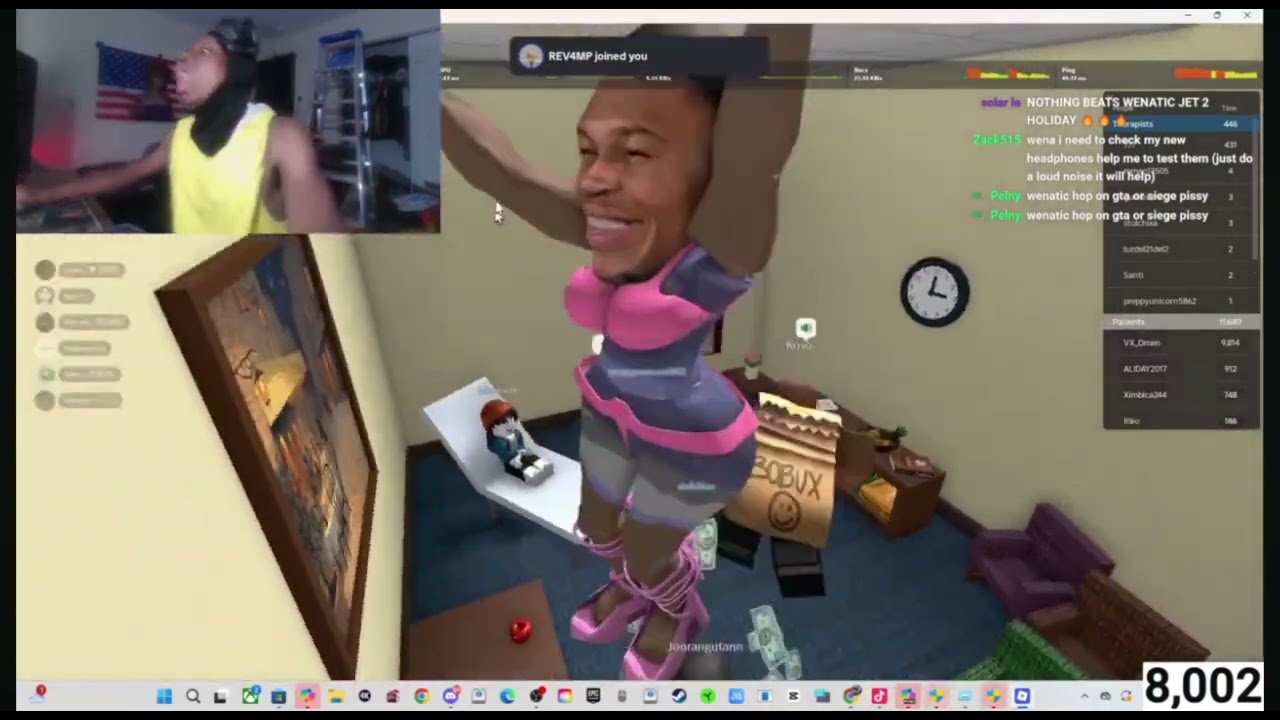Select the Patients header in the leaderboard
Screen dimensions: 1280x720
[1181, 322]
